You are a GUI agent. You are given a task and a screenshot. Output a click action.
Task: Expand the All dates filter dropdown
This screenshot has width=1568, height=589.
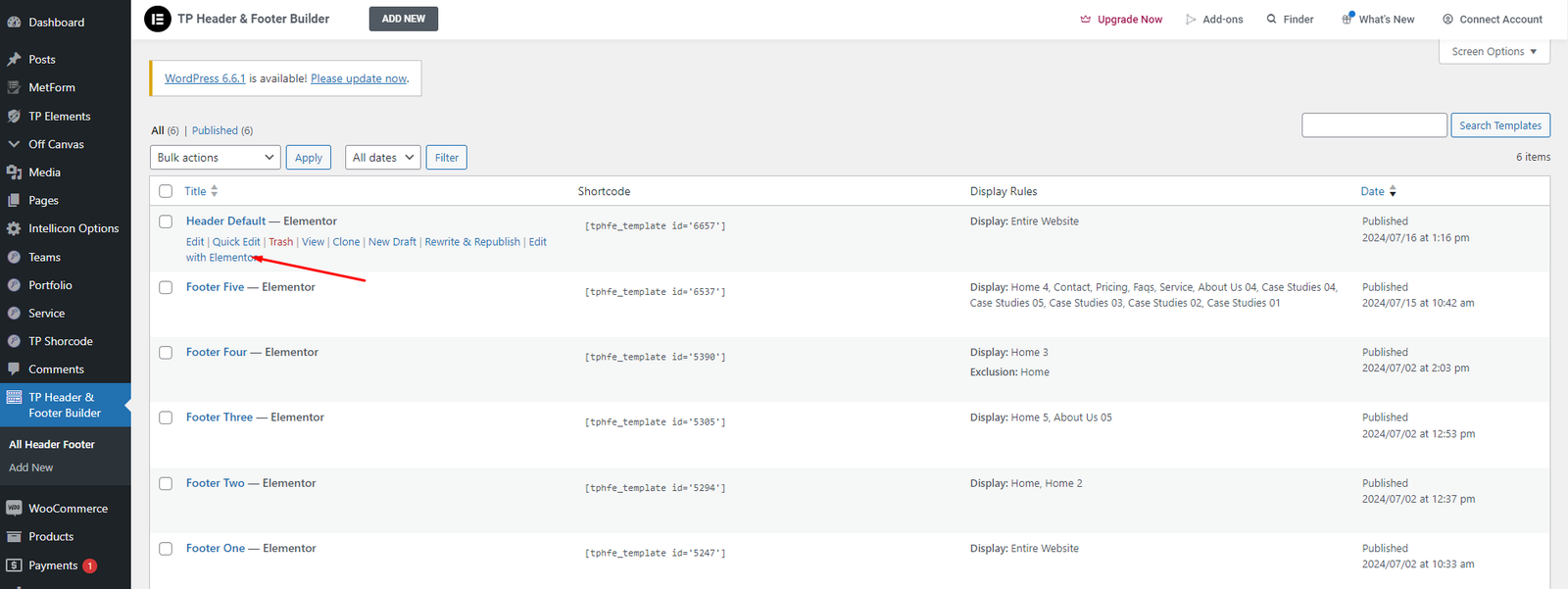tap(382, 158)
